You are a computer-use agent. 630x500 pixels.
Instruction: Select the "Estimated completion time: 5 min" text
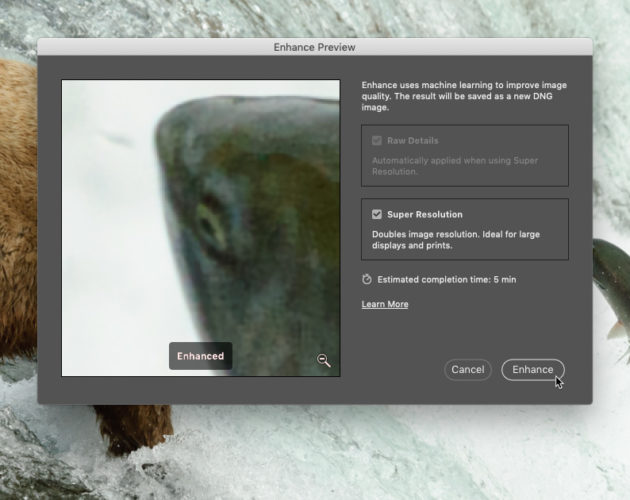(x=447, y=279)
